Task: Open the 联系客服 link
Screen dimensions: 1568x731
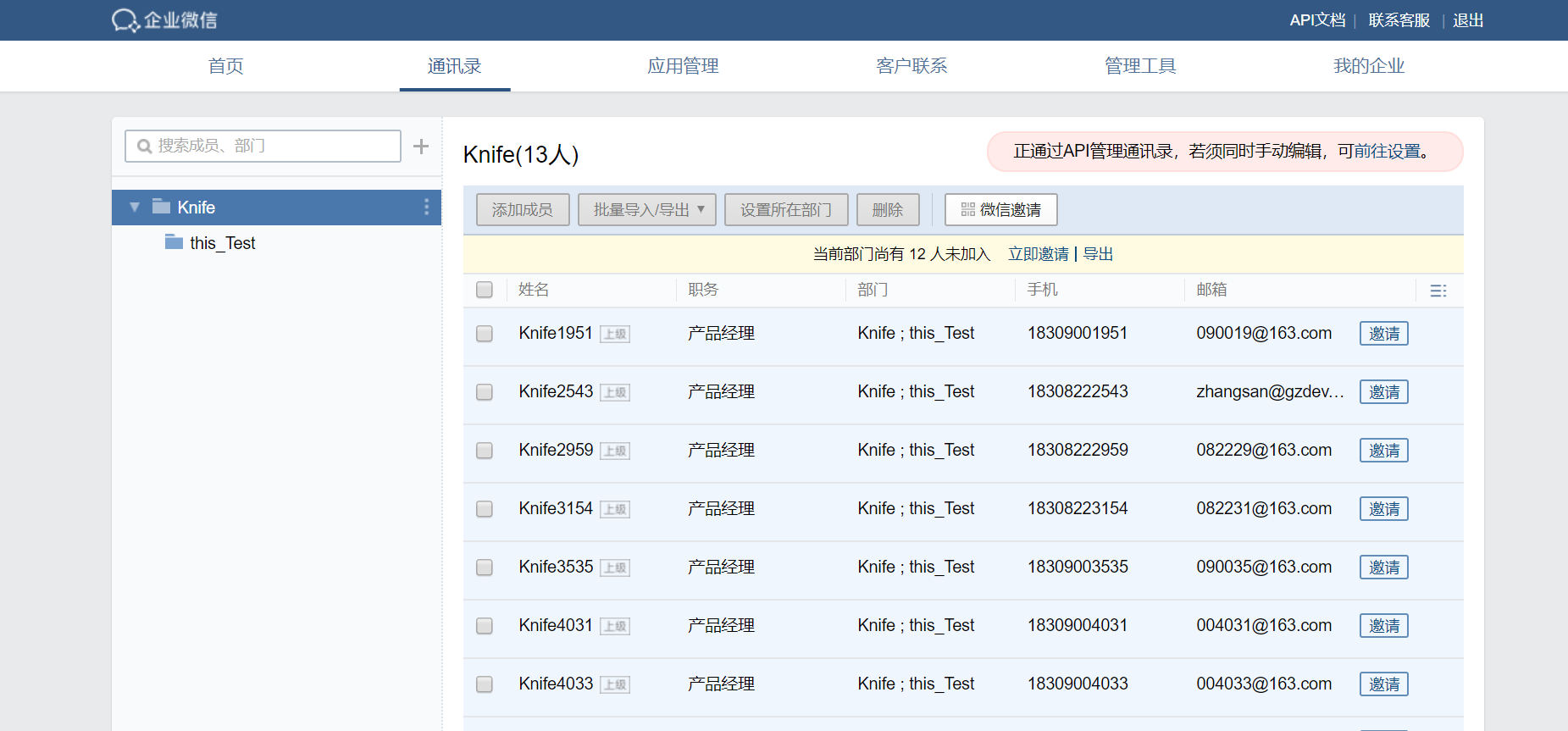Action: (x=1399, y=20)
